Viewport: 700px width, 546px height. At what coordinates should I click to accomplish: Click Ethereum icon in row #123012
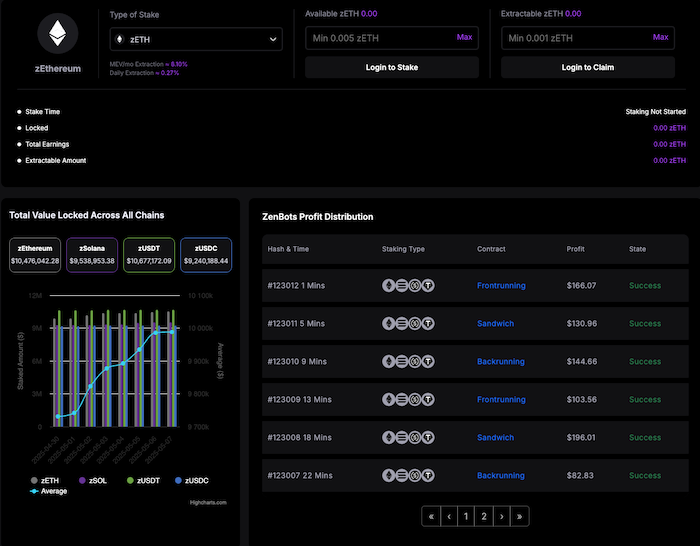pyautogui.click(x=388, y=285)
